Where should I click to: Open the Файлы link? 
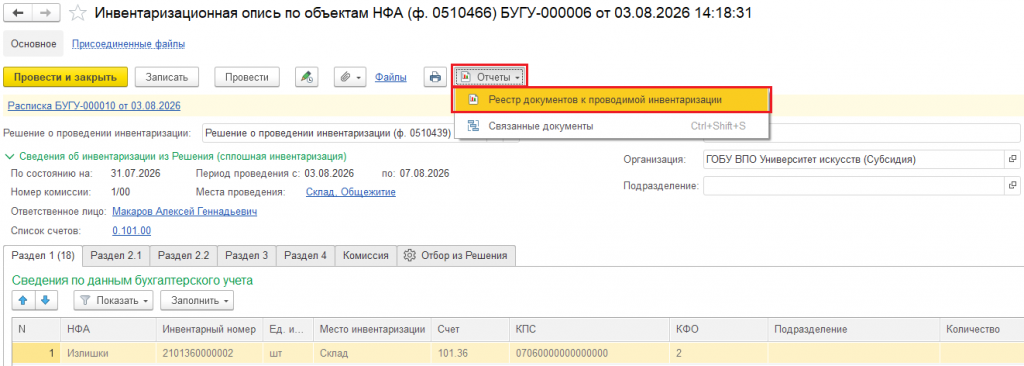(x=391, y=77)
